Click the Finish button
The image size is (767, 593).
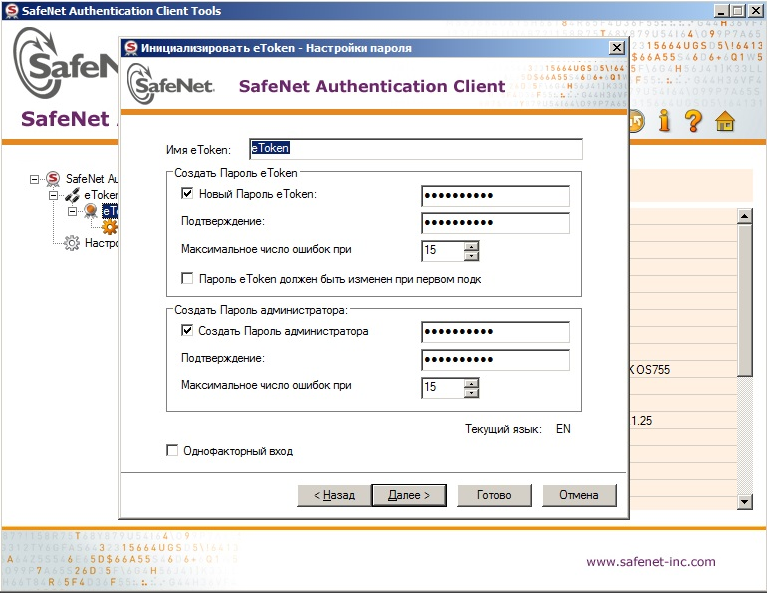tap(494, 495)
